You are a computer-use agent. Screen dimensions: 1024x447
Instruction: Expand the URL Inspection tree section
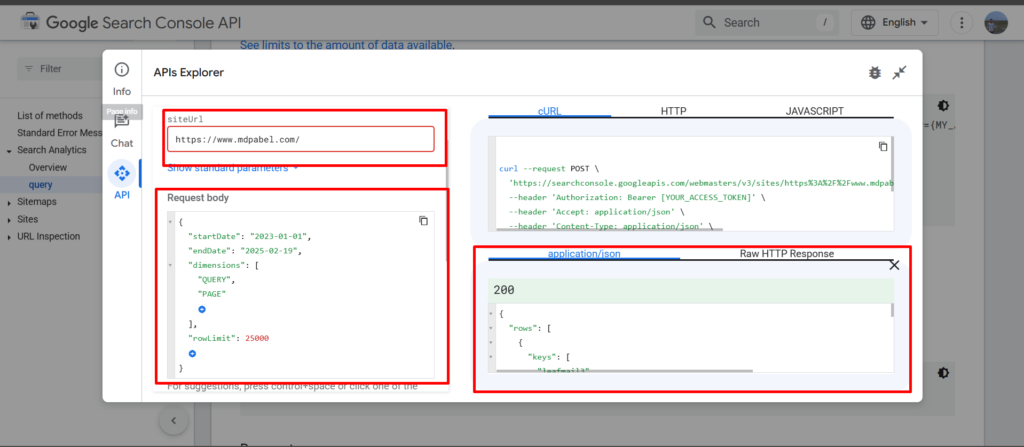(x=9, y=237)
